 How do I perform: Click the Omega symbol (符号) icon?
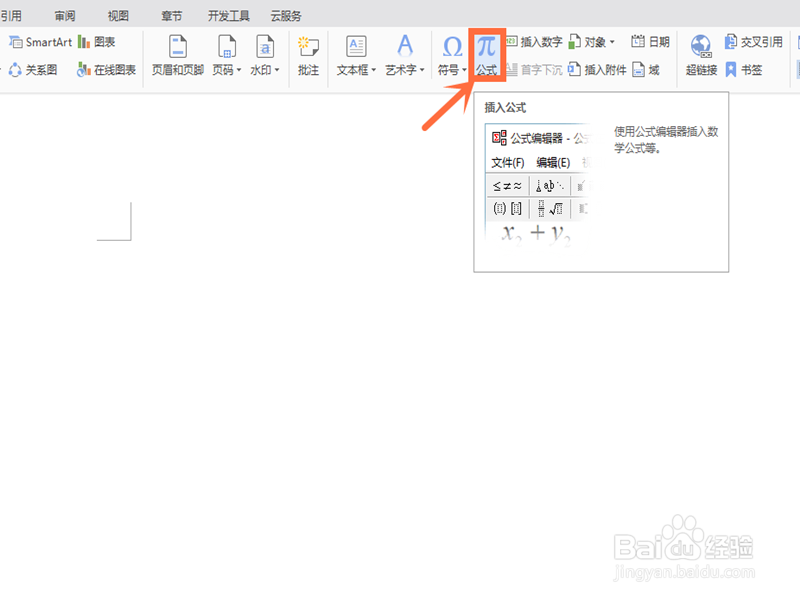click(x=452, y=47)
